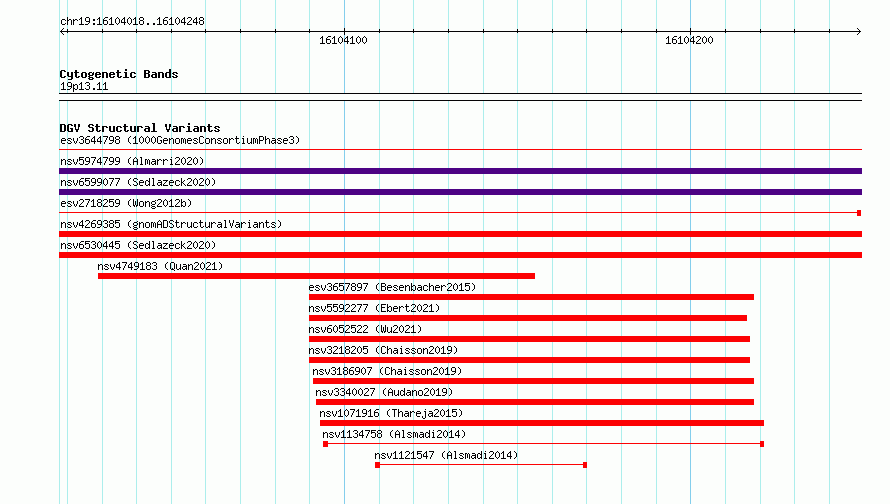Click the 19p13.11 cytogenetic band bar
Image resolution: width=890 pixels, height=504 pixels.
coord(460,97)
